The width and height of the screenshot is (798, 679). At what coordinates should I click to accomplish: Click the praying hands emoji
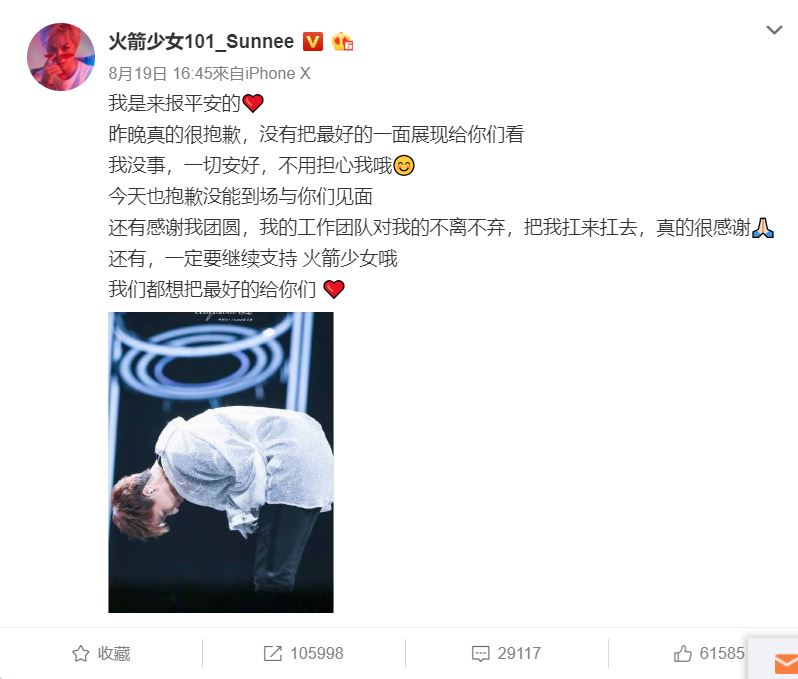click(x=762, y=228)
